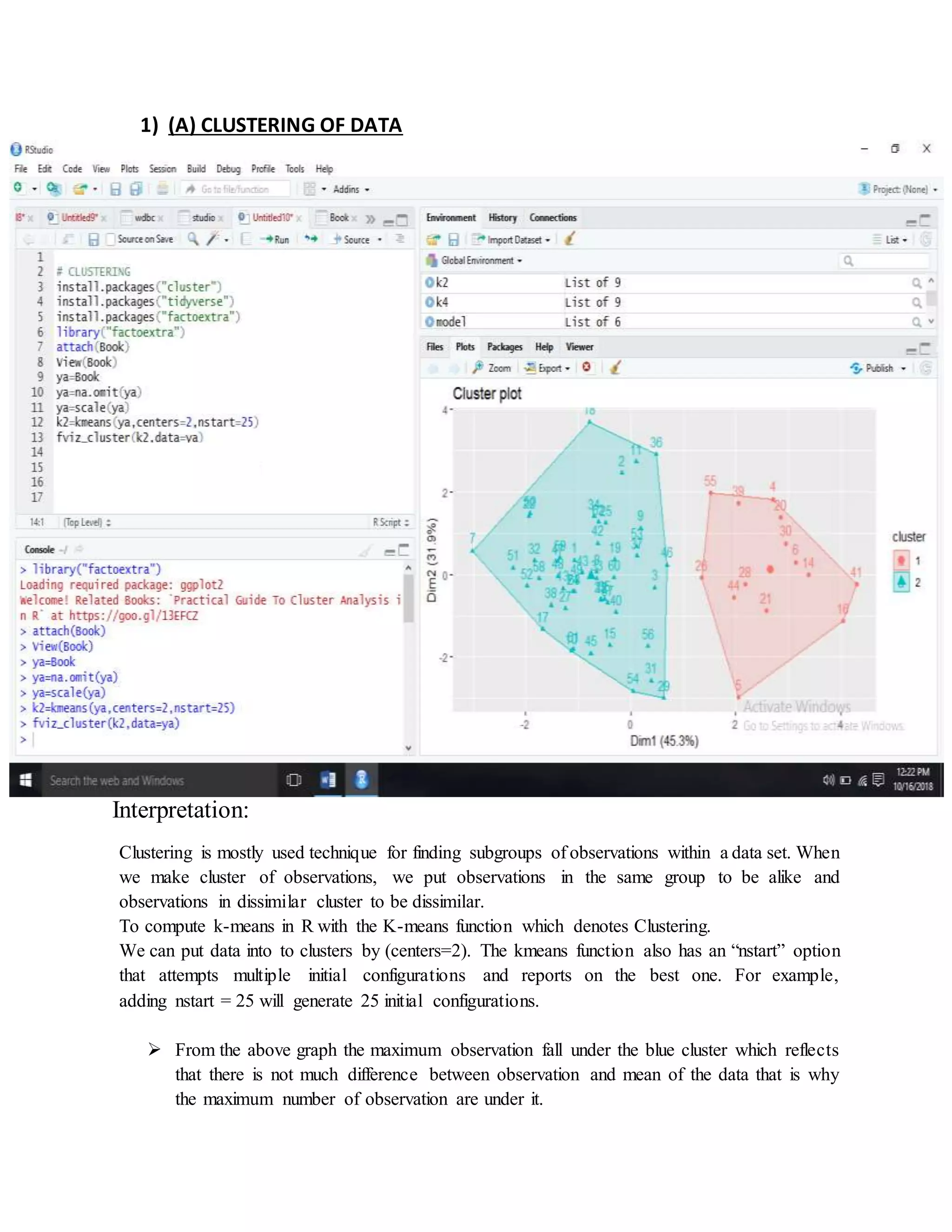This screenshot has width=952, height=1232.
Task: Click the taskbar Search the web and Windows box
Action: (159, 780)
